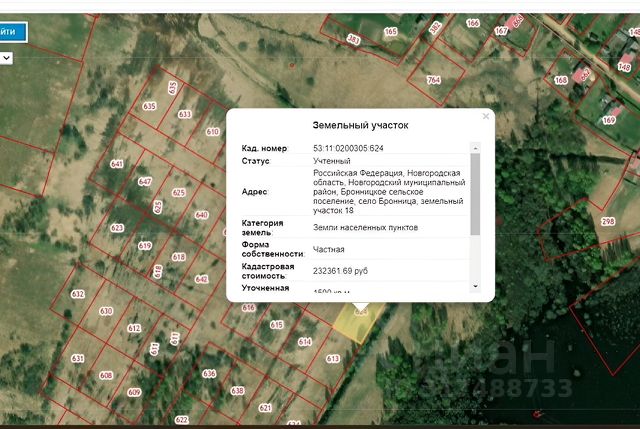This screenshot has height=429, width=640.
Task: Select parcel 165 on the map
Action: pyautogui.click(x=391, y=31)
